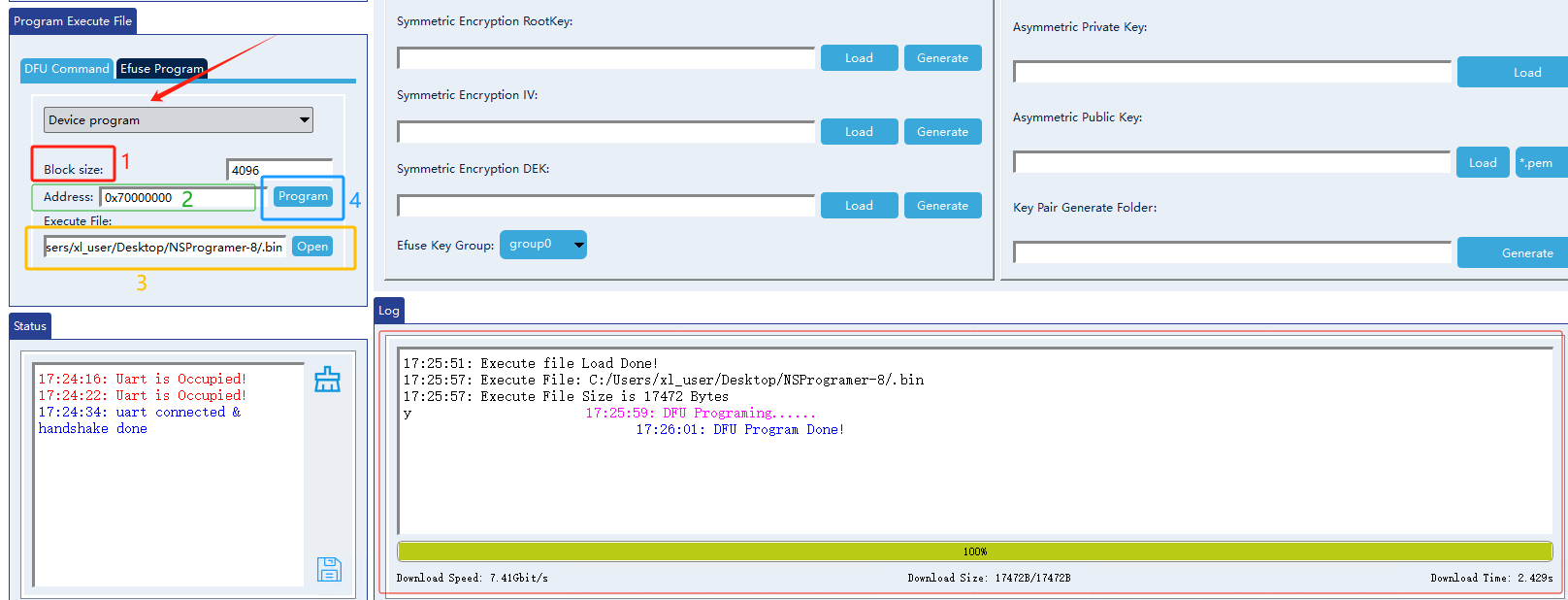Click the Download Speed readout
This screenshot has height=600, width=1568.
click(x=473, y=578)
